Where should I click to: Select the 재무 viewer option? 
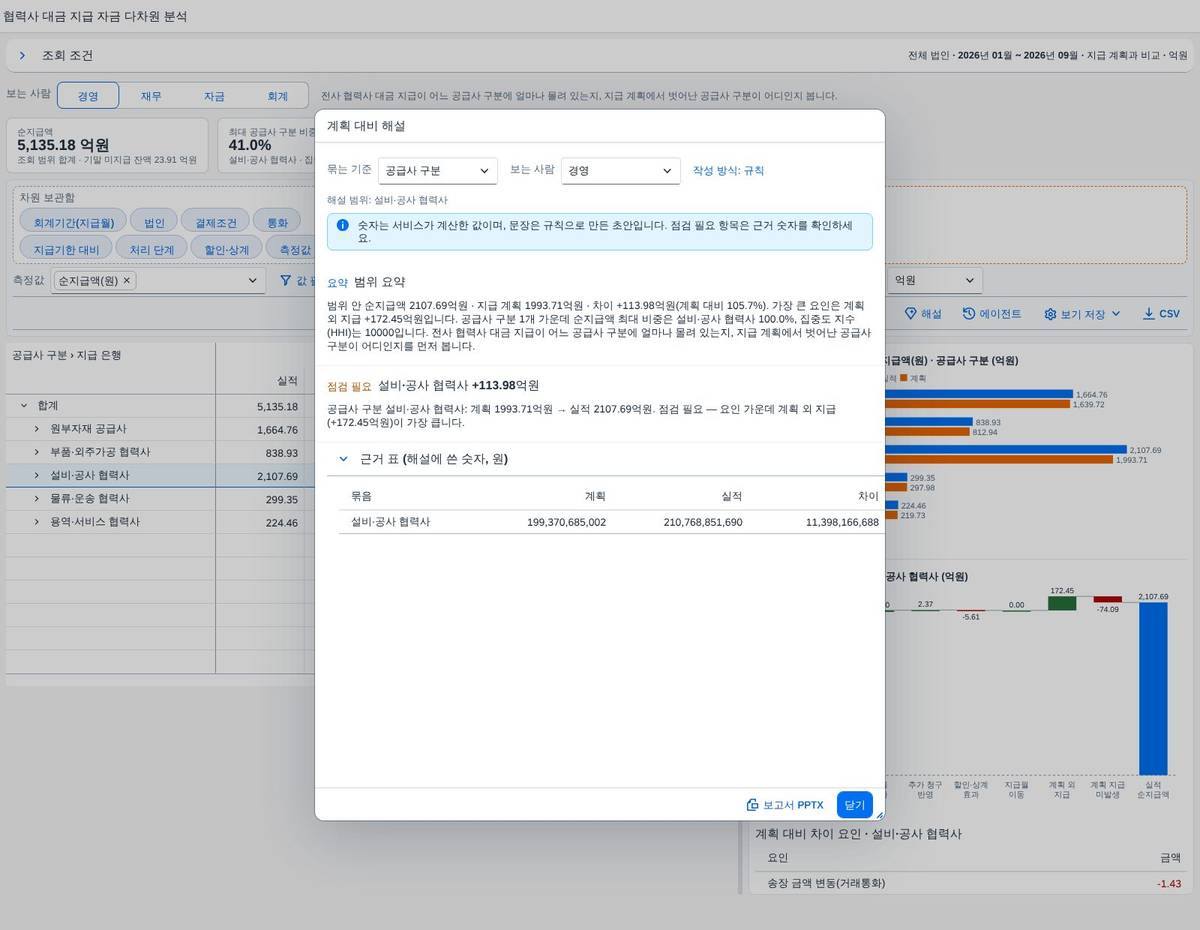pos(151,96)
